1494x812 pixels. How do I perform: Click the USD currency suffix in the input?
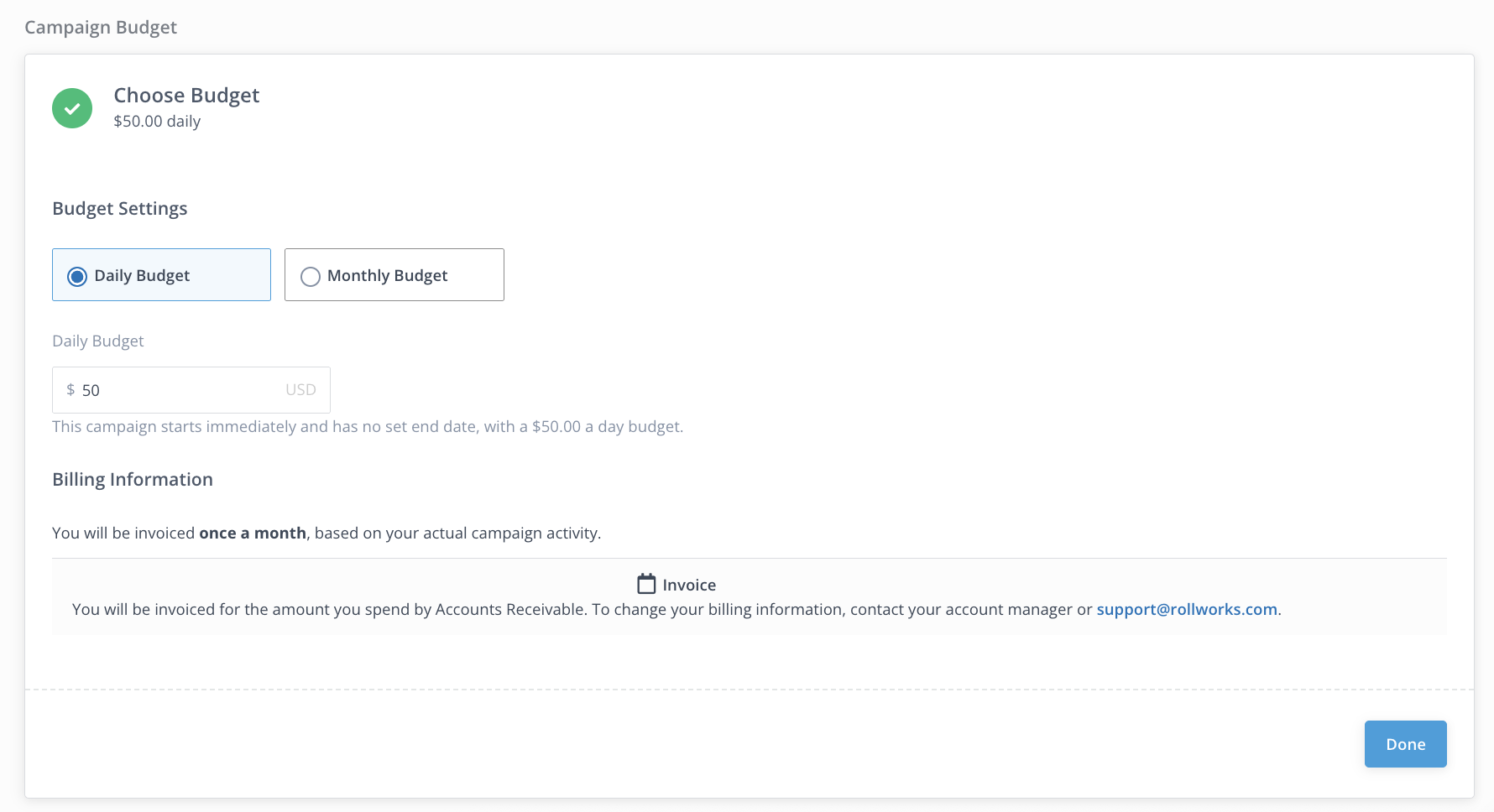click(300, 390)
